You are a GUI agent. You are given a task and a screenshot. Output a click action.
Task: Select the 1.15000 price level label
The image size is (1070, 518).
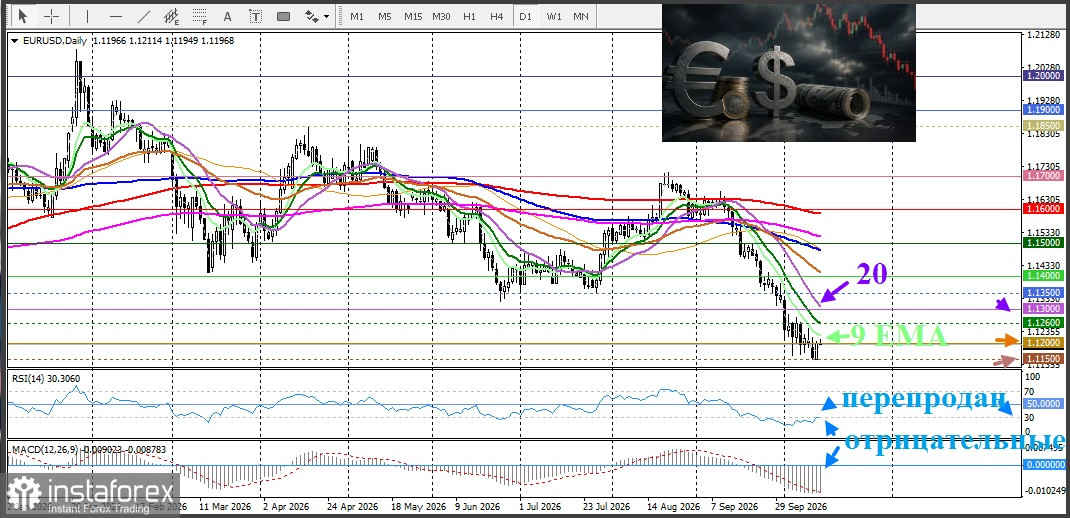[1043, 242]
